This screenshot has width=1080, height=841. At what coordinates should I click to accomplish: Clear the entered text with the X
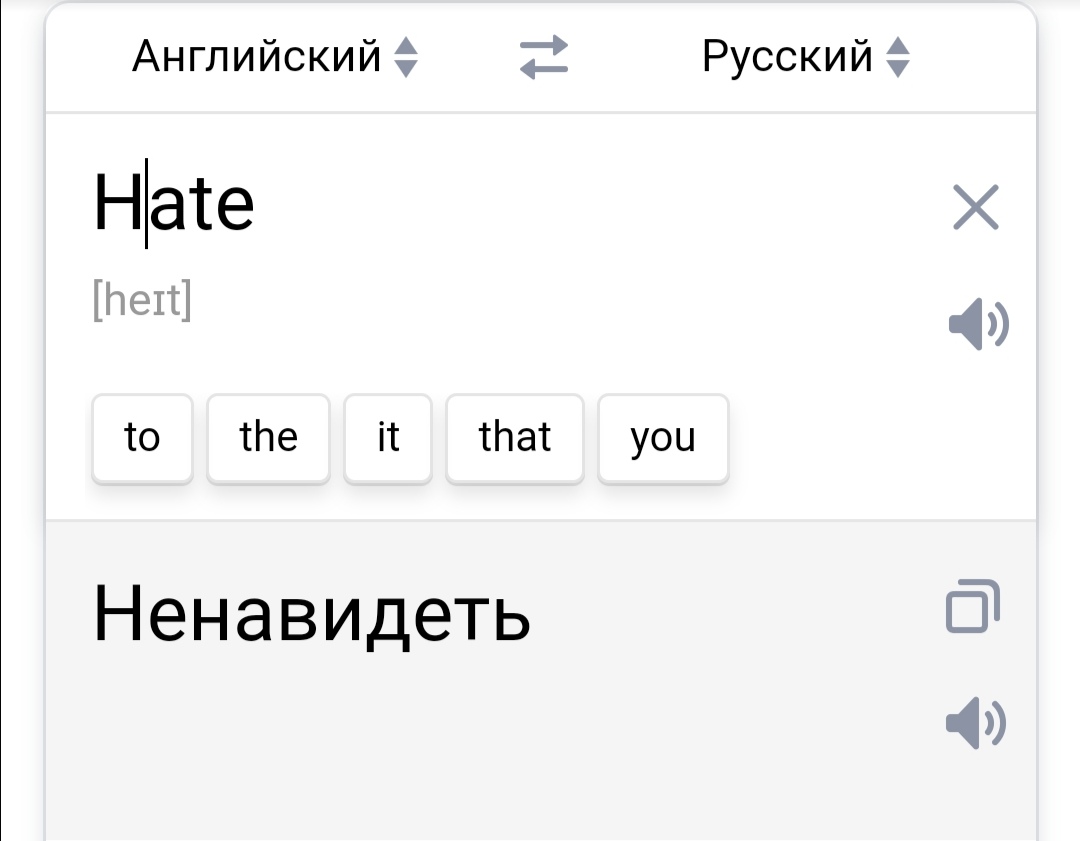coord(975,209)
